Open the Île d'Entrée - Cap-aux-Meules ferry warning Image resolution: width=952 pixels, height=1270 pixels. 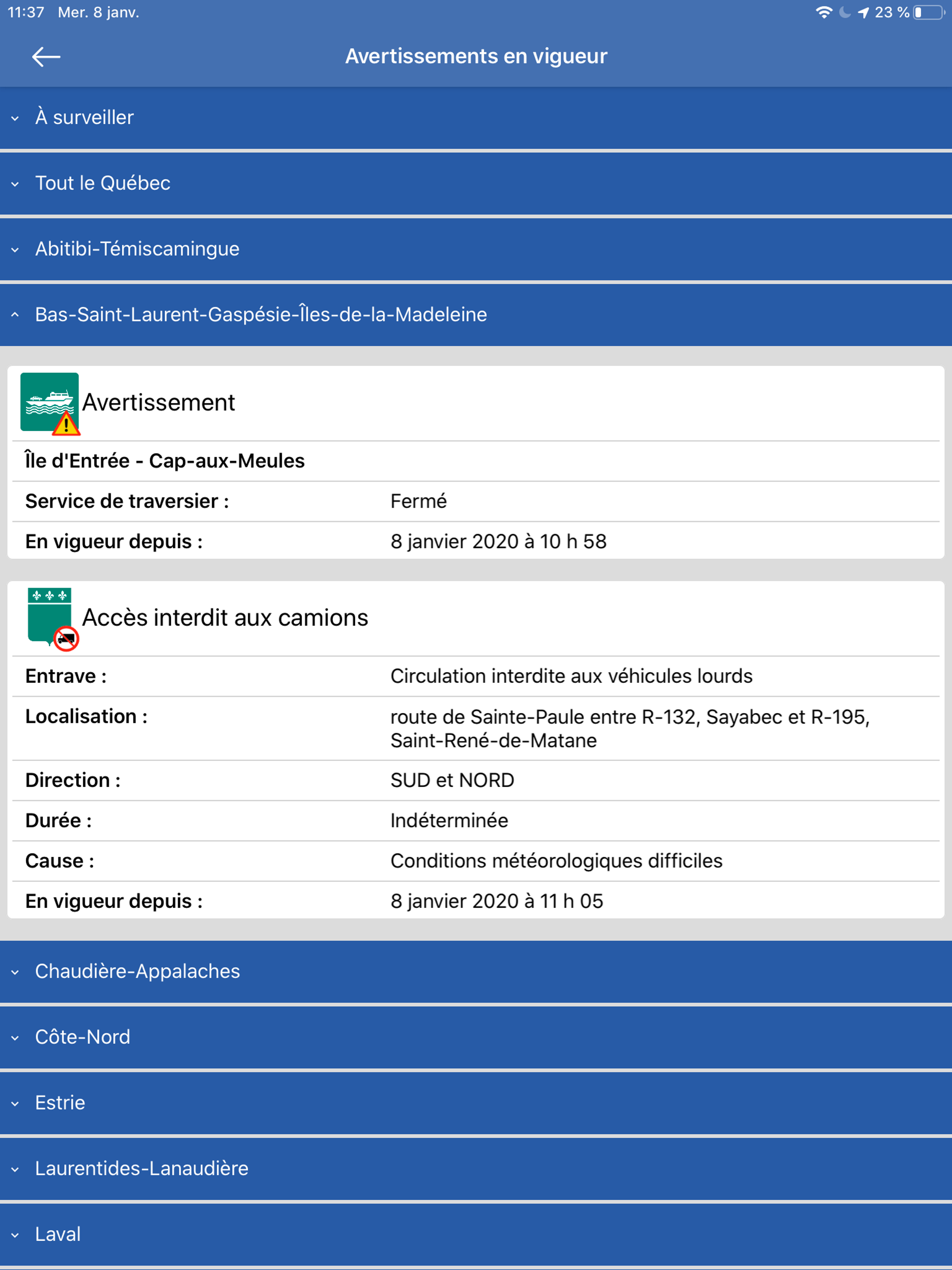(x=165, y=461)
